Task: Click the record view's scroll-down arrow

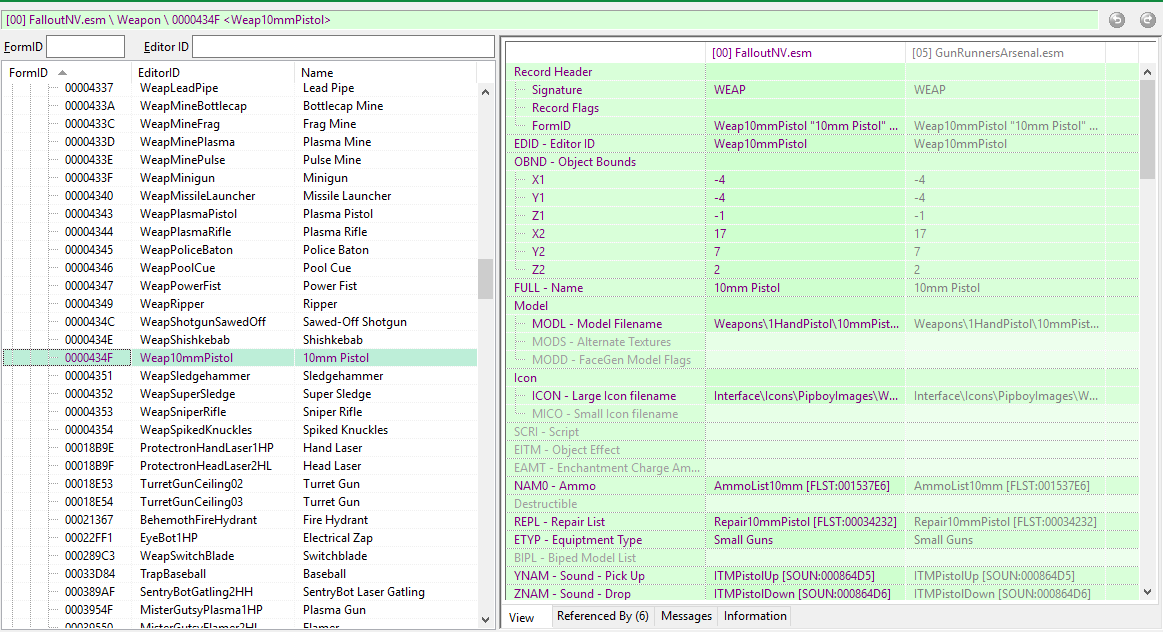Action: coord(1147,592)
